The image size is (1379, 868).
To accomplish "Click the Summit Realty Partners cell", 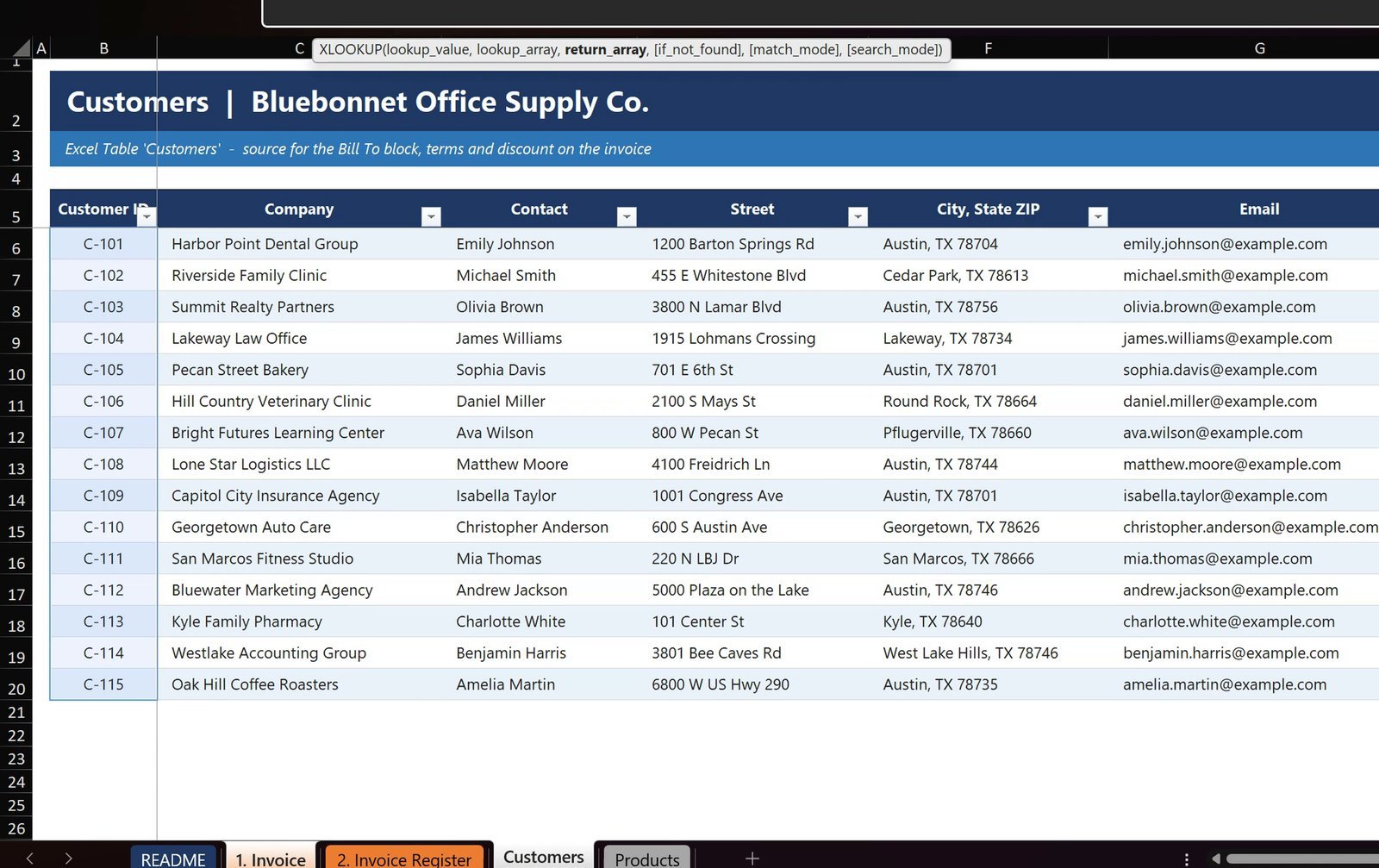I will point(300,307).
